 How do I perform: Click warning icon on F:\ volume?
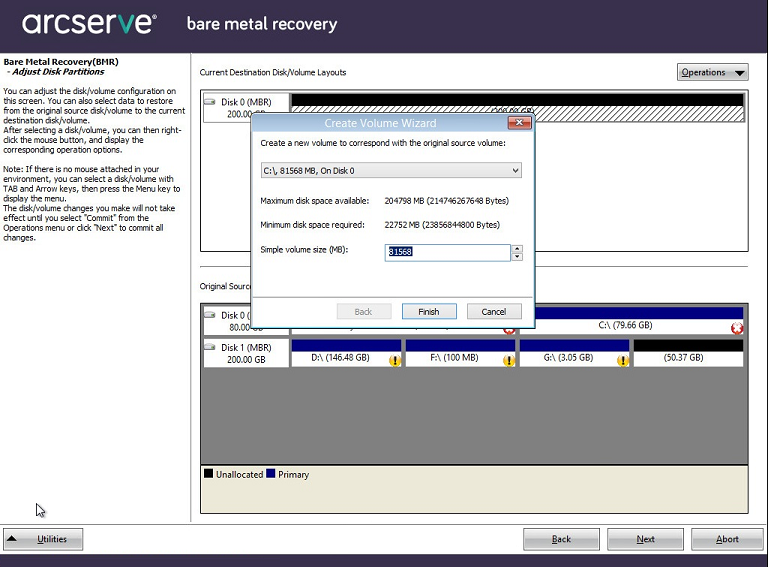[508, 361]
